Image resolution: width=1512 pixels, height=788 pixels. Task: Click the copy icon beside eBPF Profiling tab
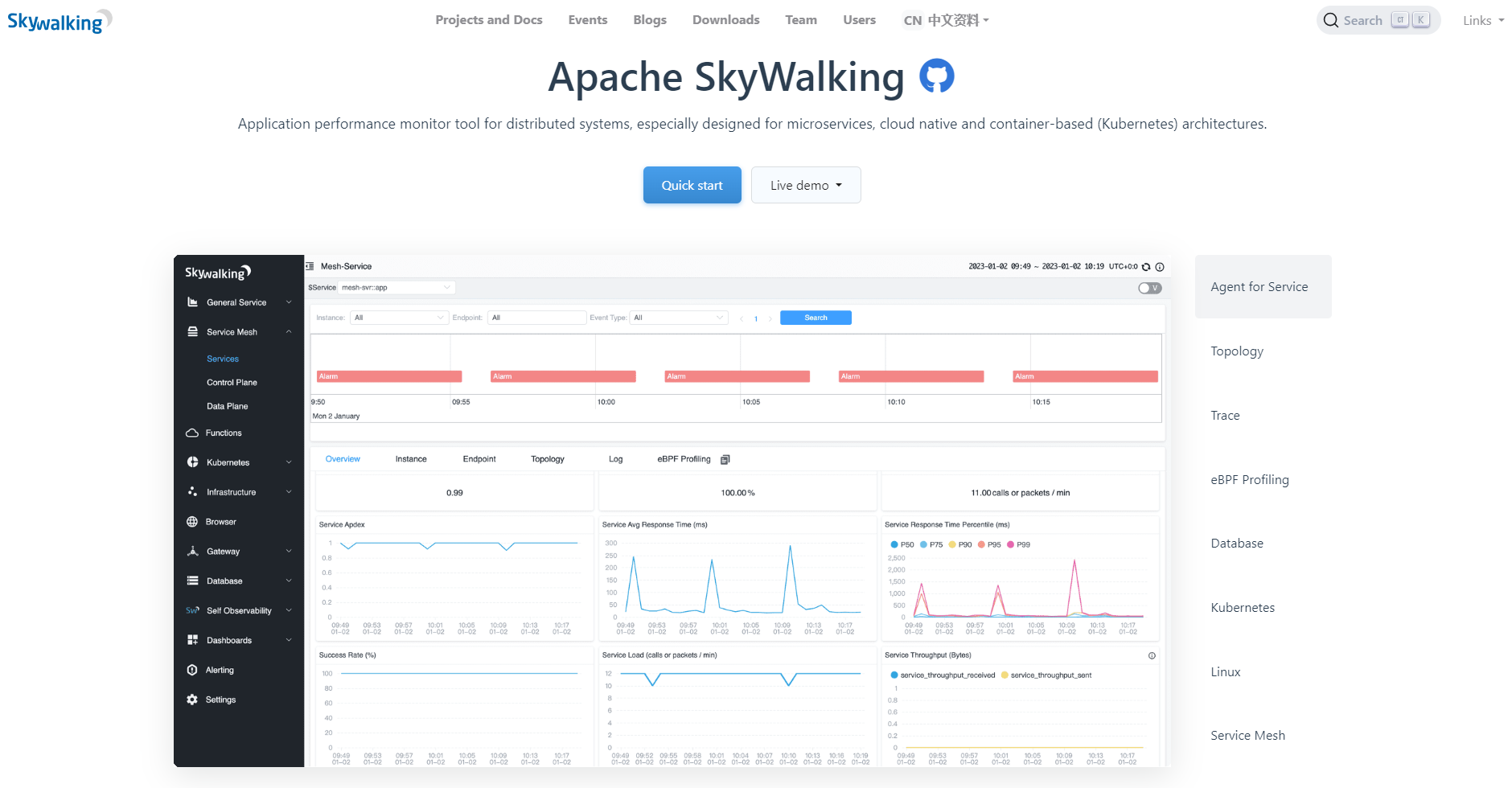coord(725,459)
